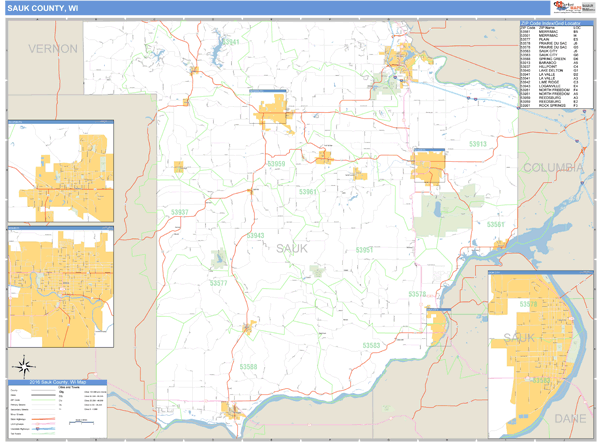Click the green ZIP Code legend line

click(43, 400)
